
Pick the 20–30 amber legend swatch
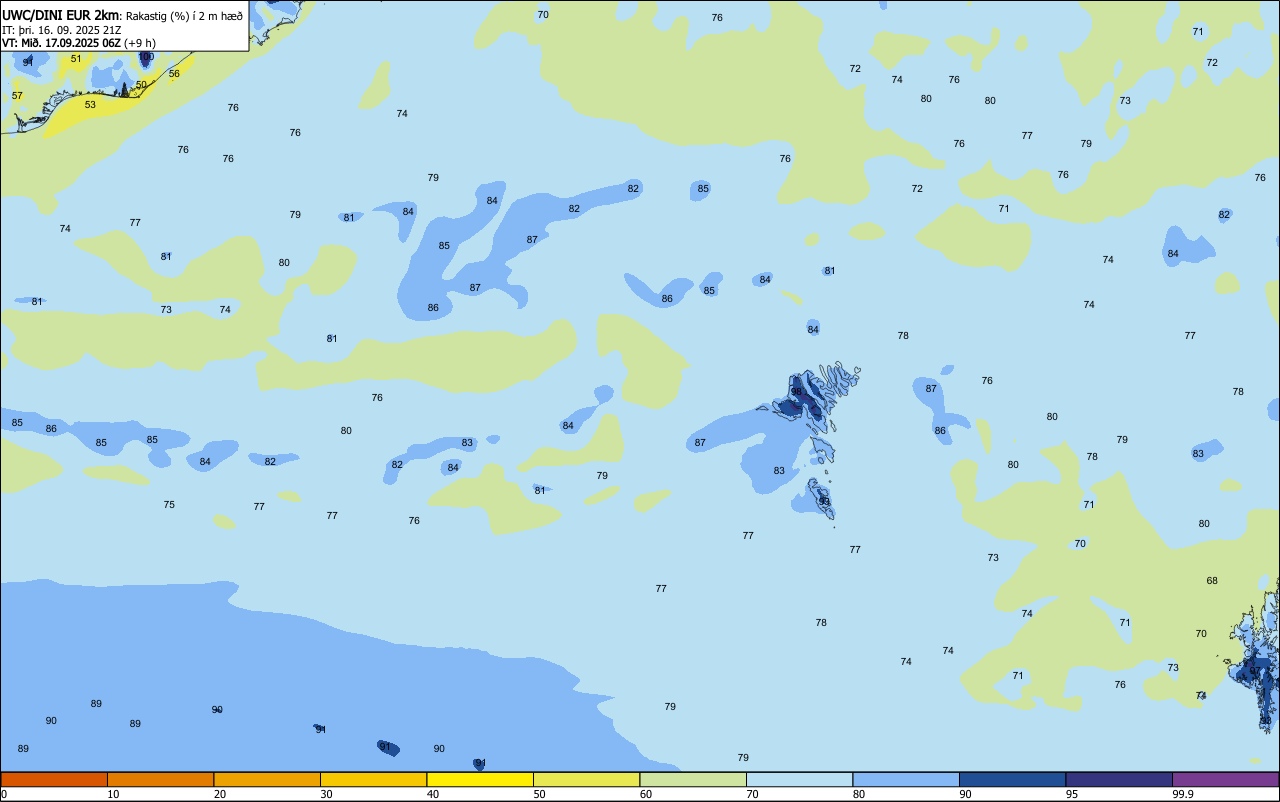(267, 779)
